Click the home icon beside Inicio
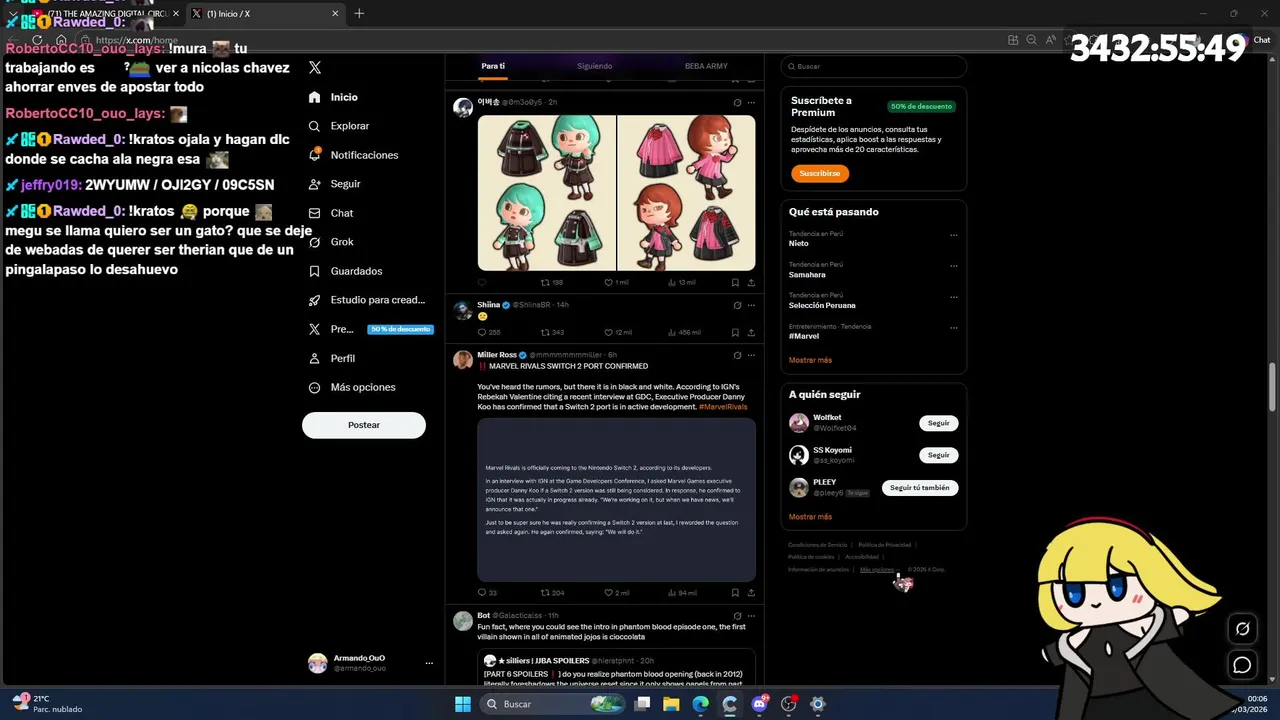Viewport: 1280px width, 720px height. [315, 97]
